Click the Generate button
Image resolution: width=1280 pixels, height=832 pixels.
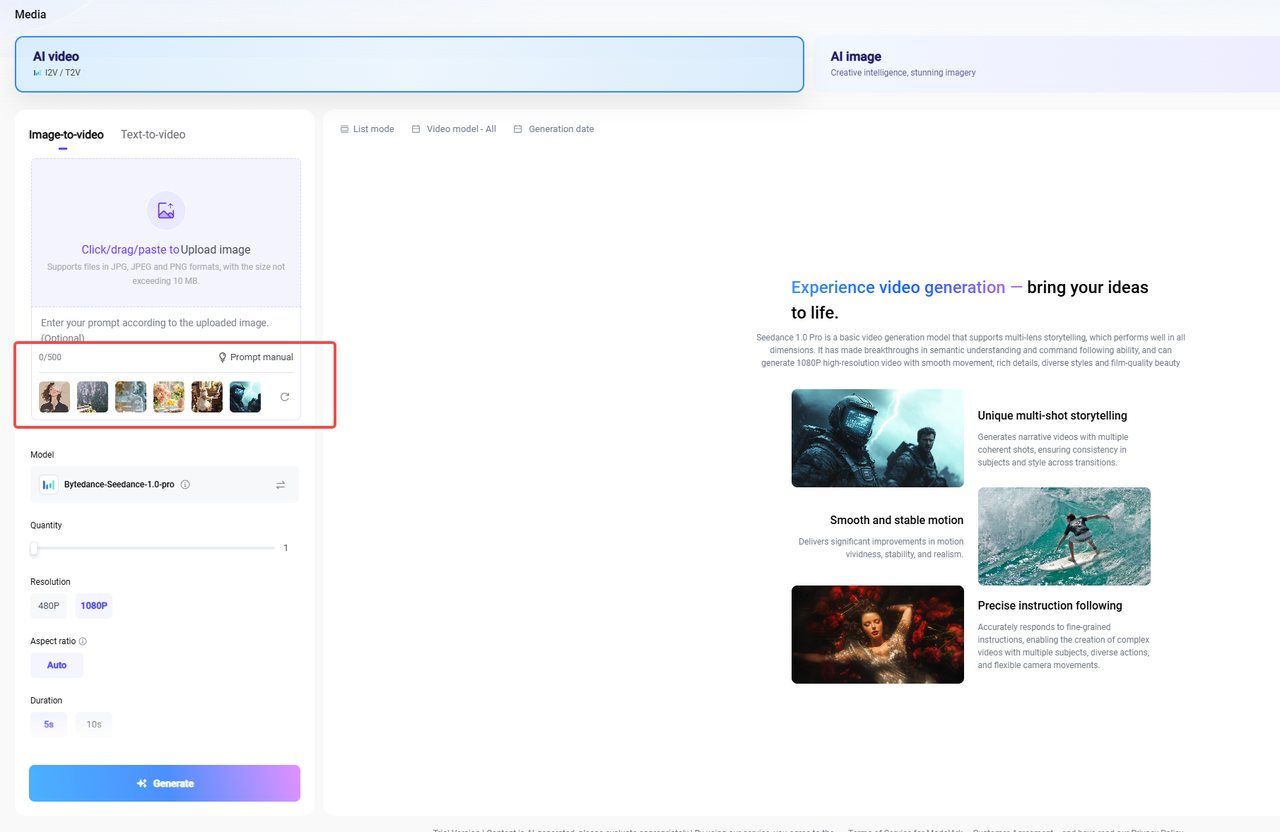pos(165,783)
